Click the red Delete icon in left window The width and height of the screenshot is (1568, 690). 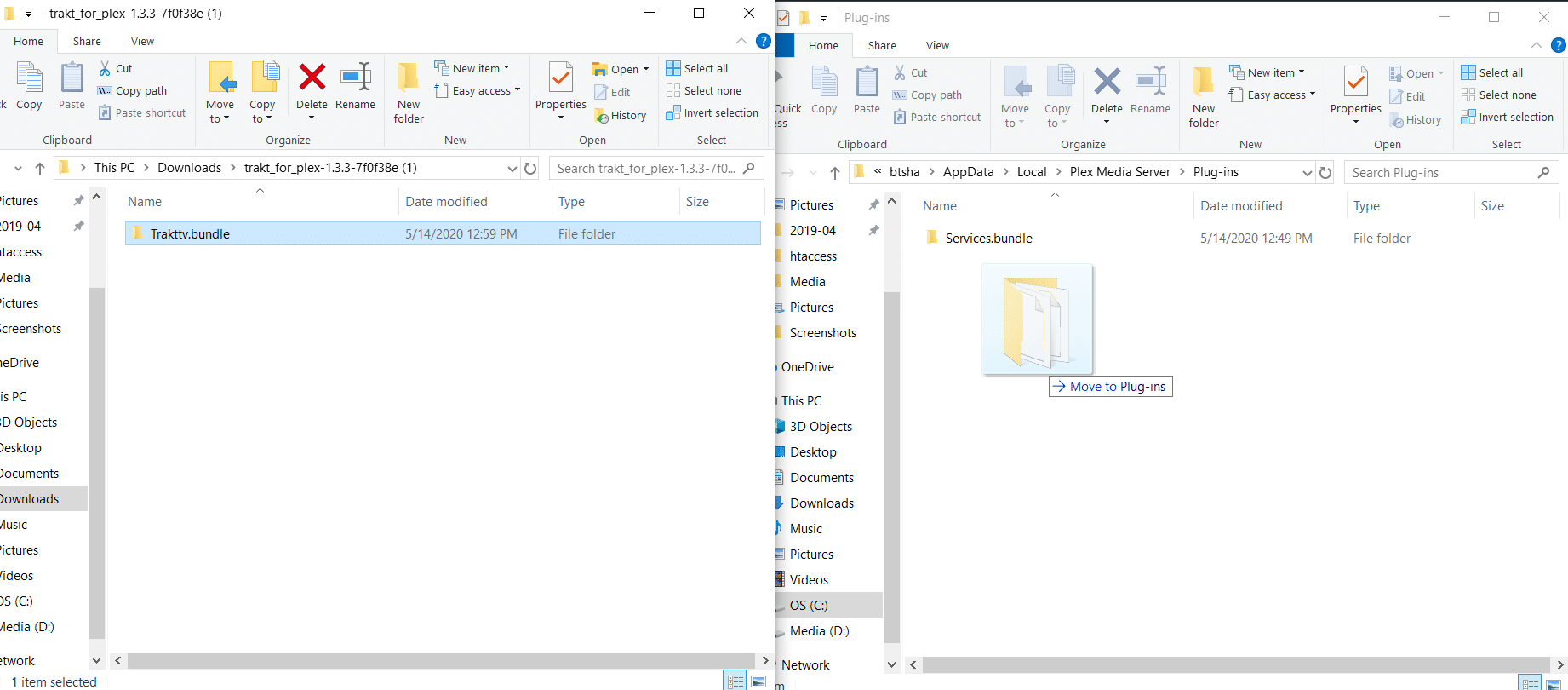[x=312, y=78]
